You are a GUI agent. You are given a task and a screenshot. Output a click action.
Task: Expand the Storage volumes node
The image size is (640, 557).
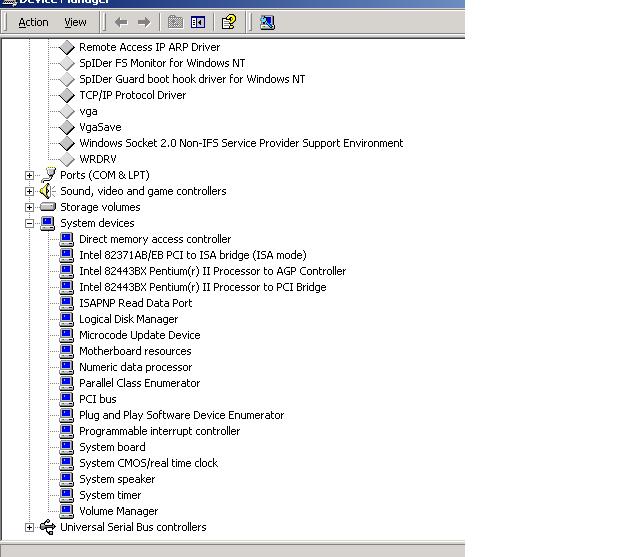pyautogui.click(x=29, y=207)
